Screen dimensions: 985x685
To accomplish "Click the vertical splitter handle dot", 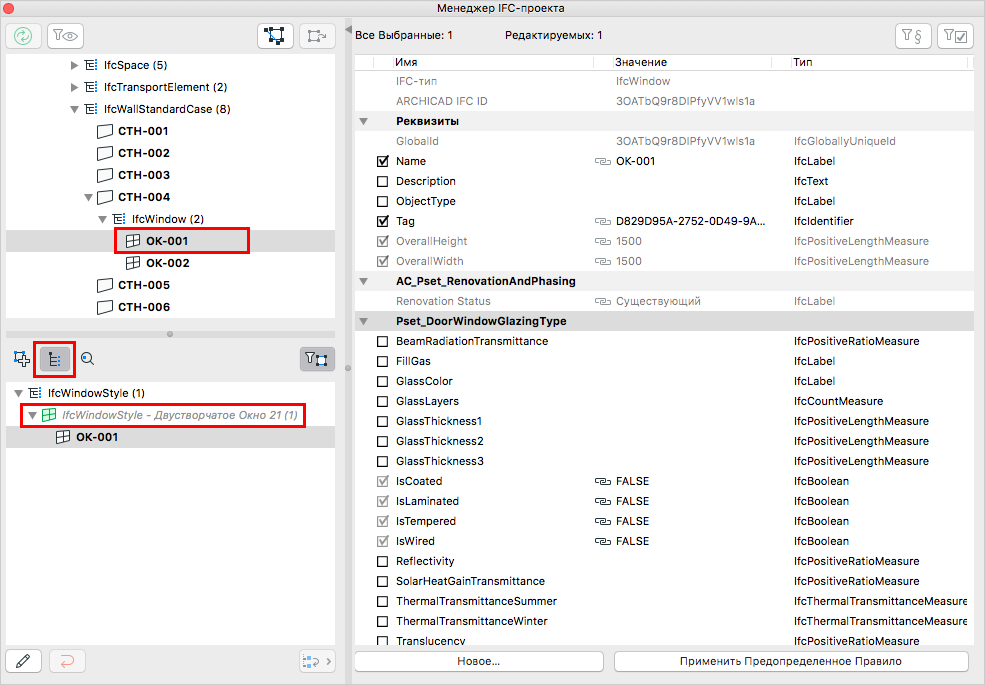I will (x=348, y=368).
